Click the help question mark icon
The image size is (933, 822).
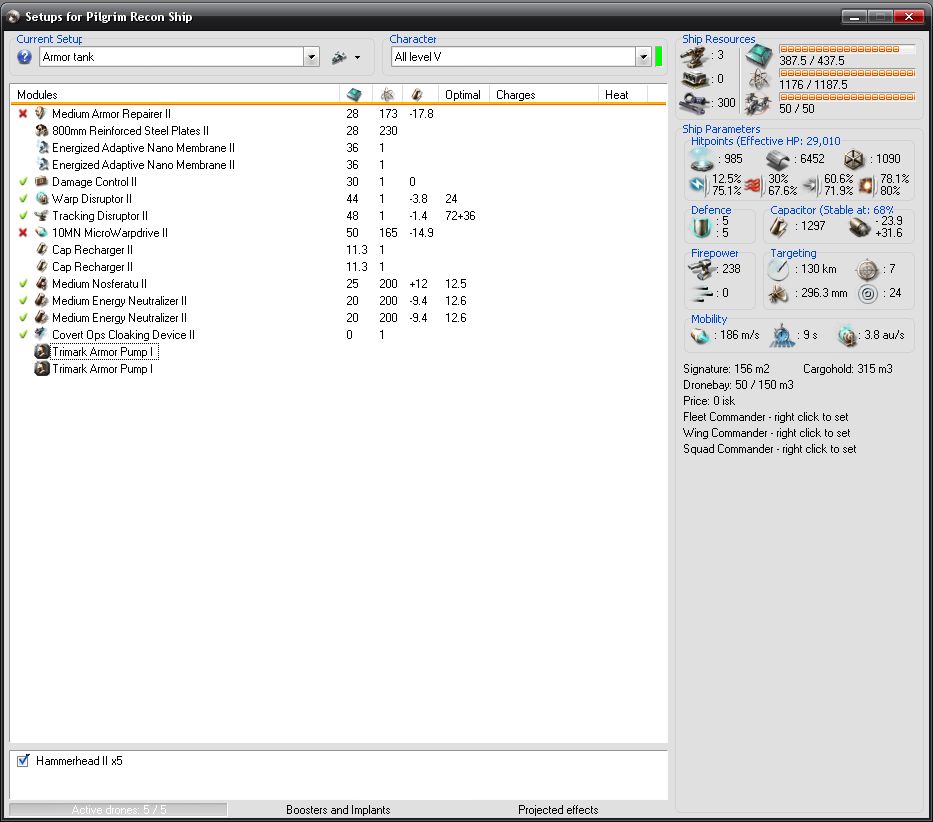pos(24,57)
